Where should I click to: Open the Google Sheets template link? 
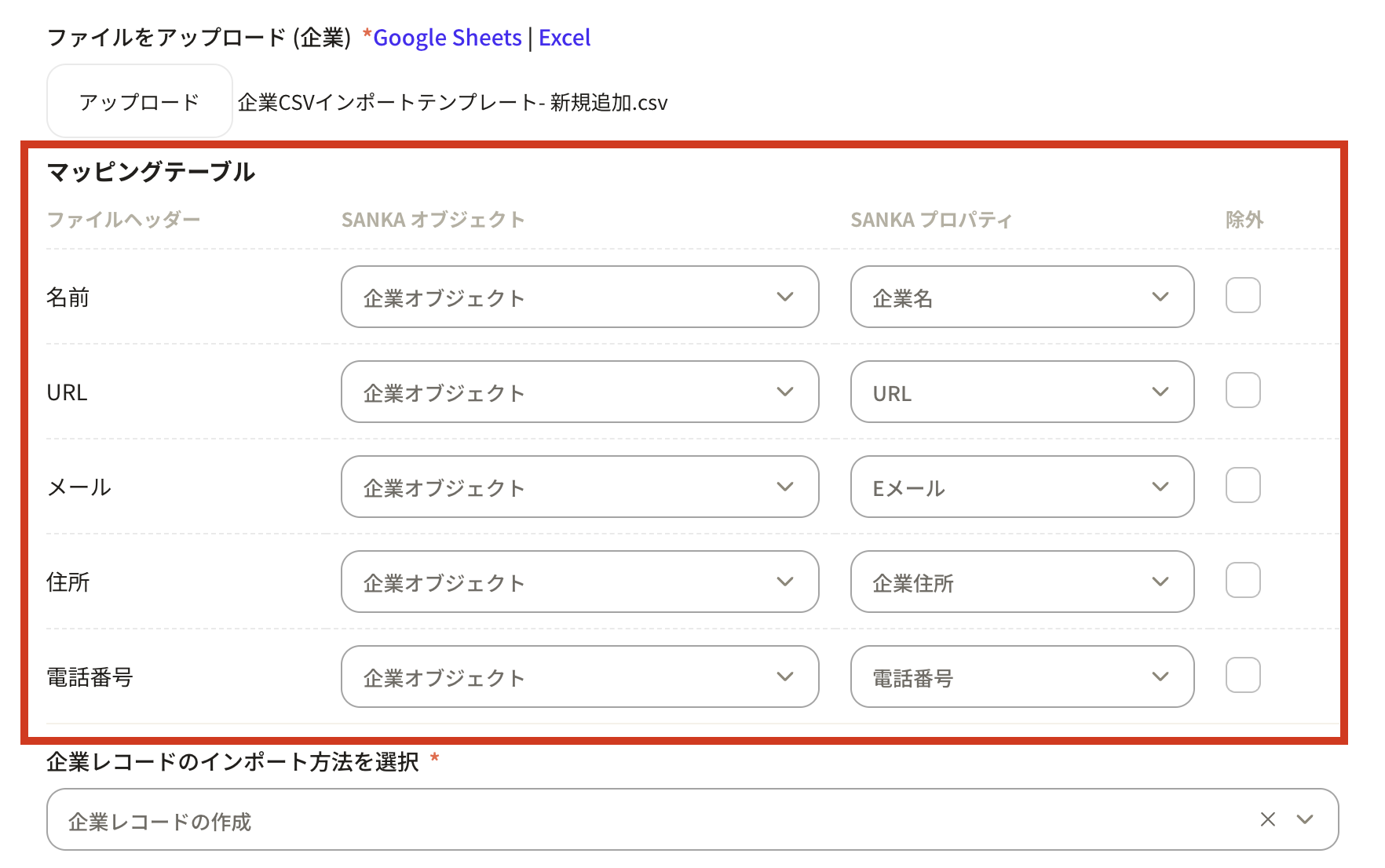point(447,38)
